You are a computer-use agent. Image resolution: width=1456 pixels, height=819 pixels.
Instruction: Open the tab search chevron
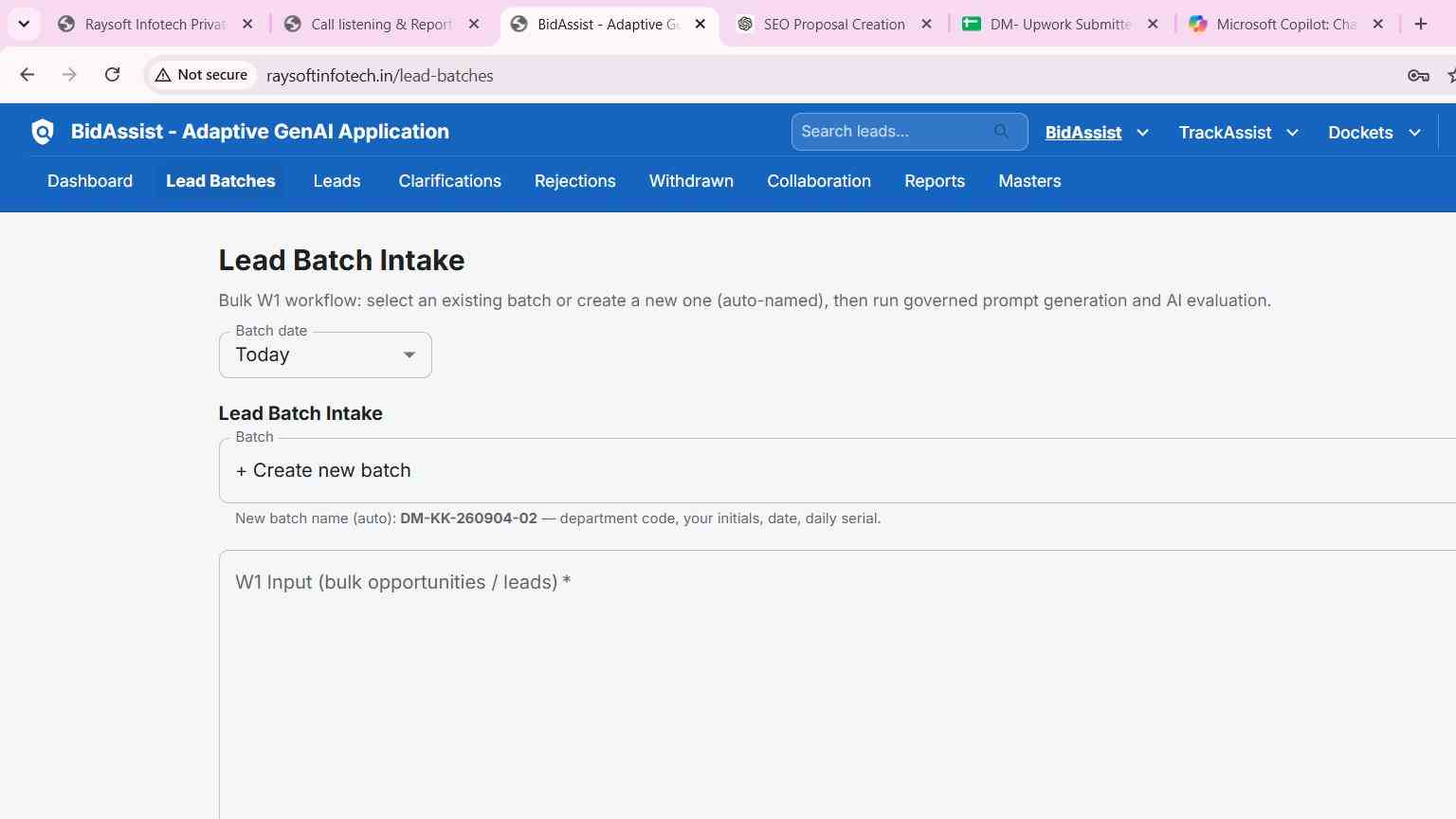coord(24,24)
